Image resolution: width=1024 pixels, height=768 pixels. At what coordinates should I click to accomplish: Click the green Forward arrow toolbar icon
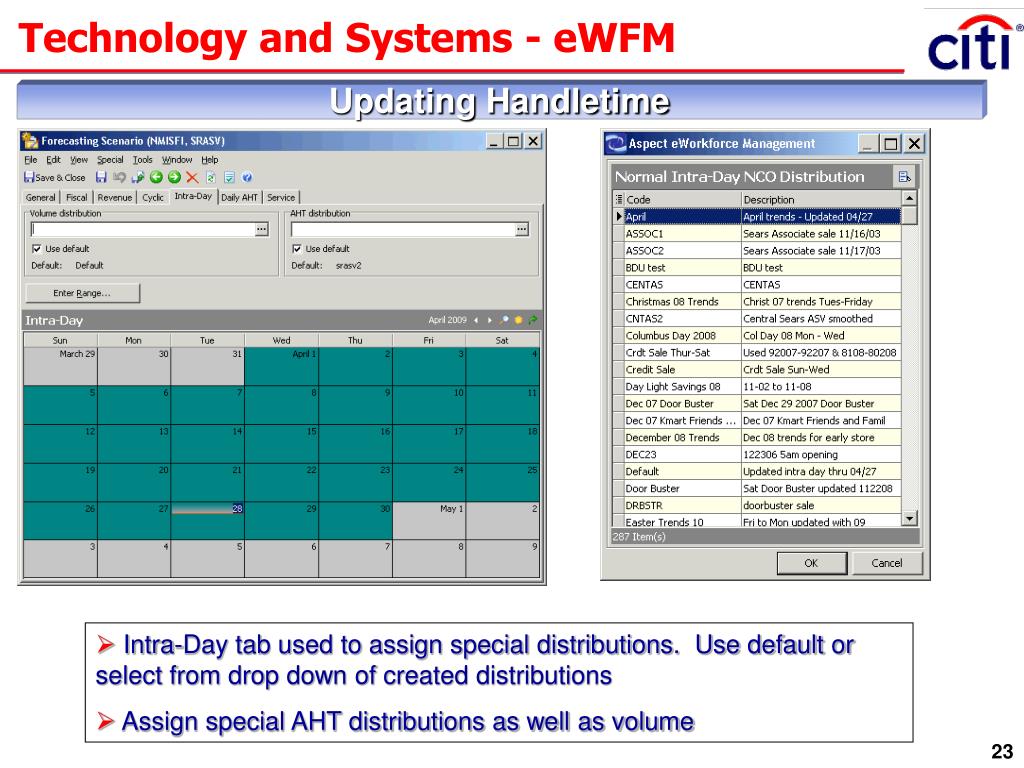coord(174,177)
